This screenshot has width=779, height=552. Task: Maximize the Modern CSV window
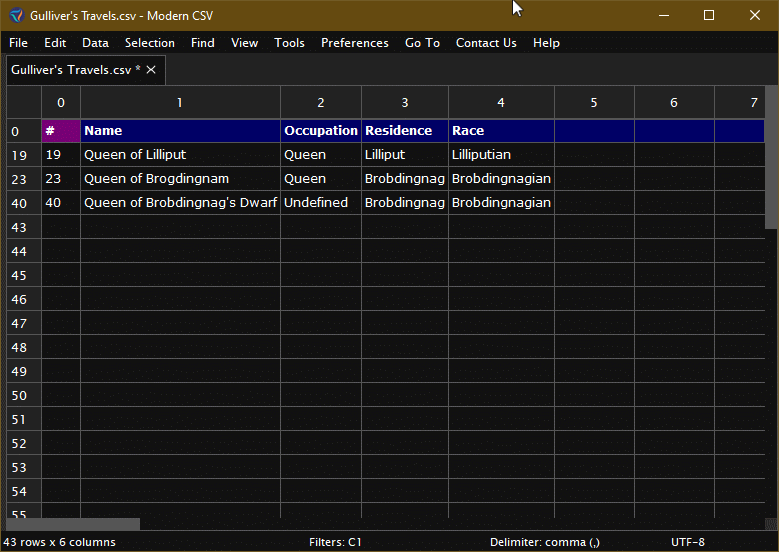[x=709, y=15]
